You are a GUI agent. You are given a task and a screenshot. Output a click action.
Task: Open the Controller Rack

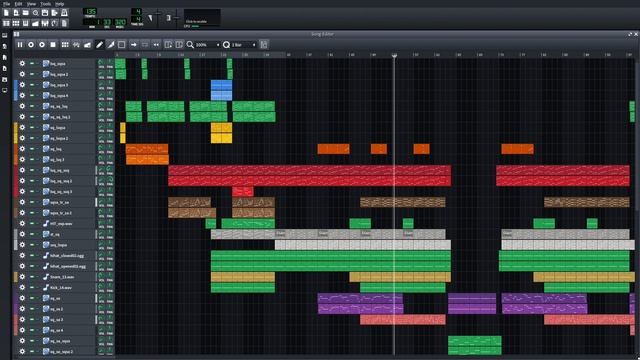(55, 23)
